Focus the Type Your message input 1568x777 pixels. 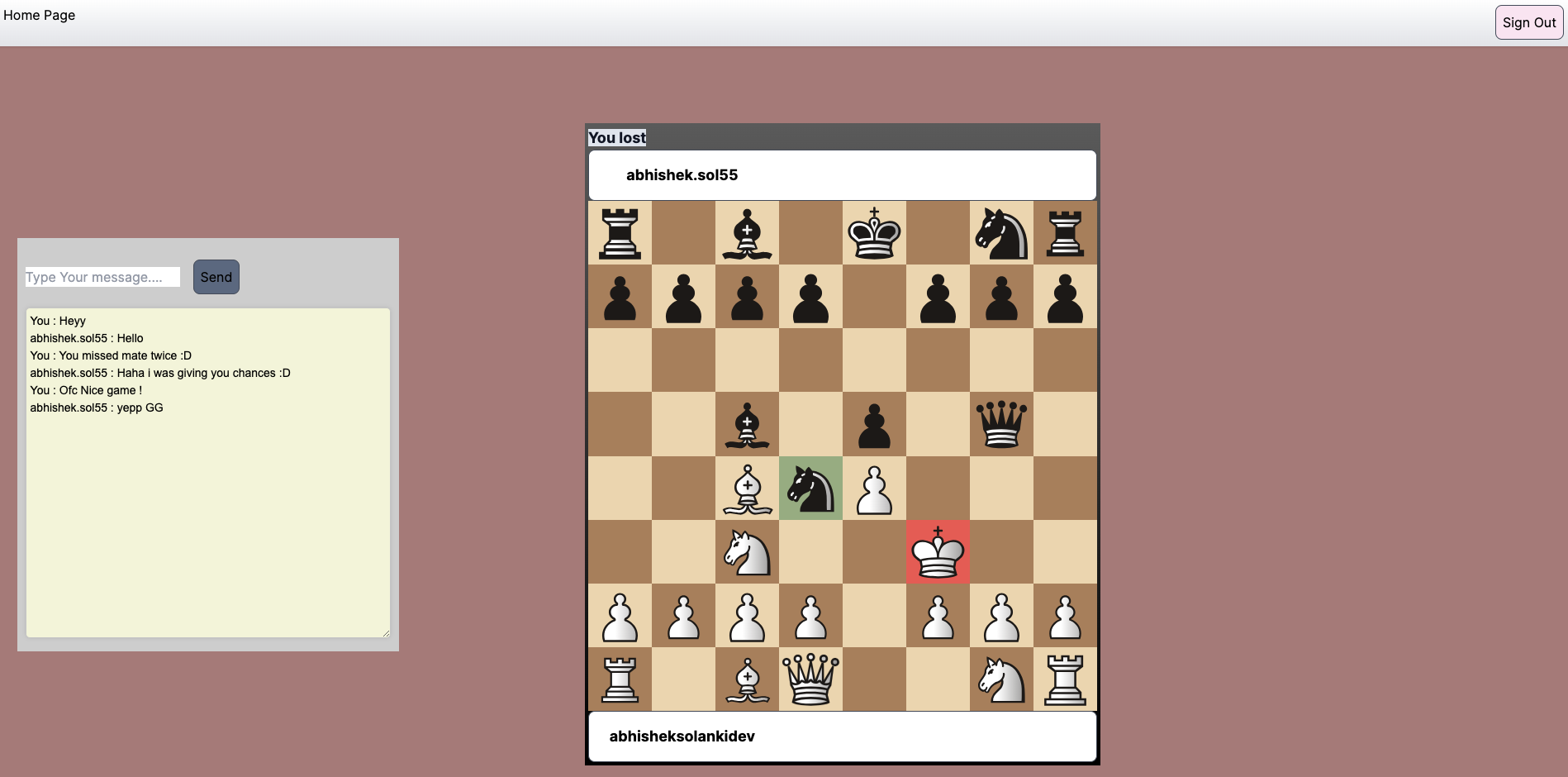[x=102, y=277]
